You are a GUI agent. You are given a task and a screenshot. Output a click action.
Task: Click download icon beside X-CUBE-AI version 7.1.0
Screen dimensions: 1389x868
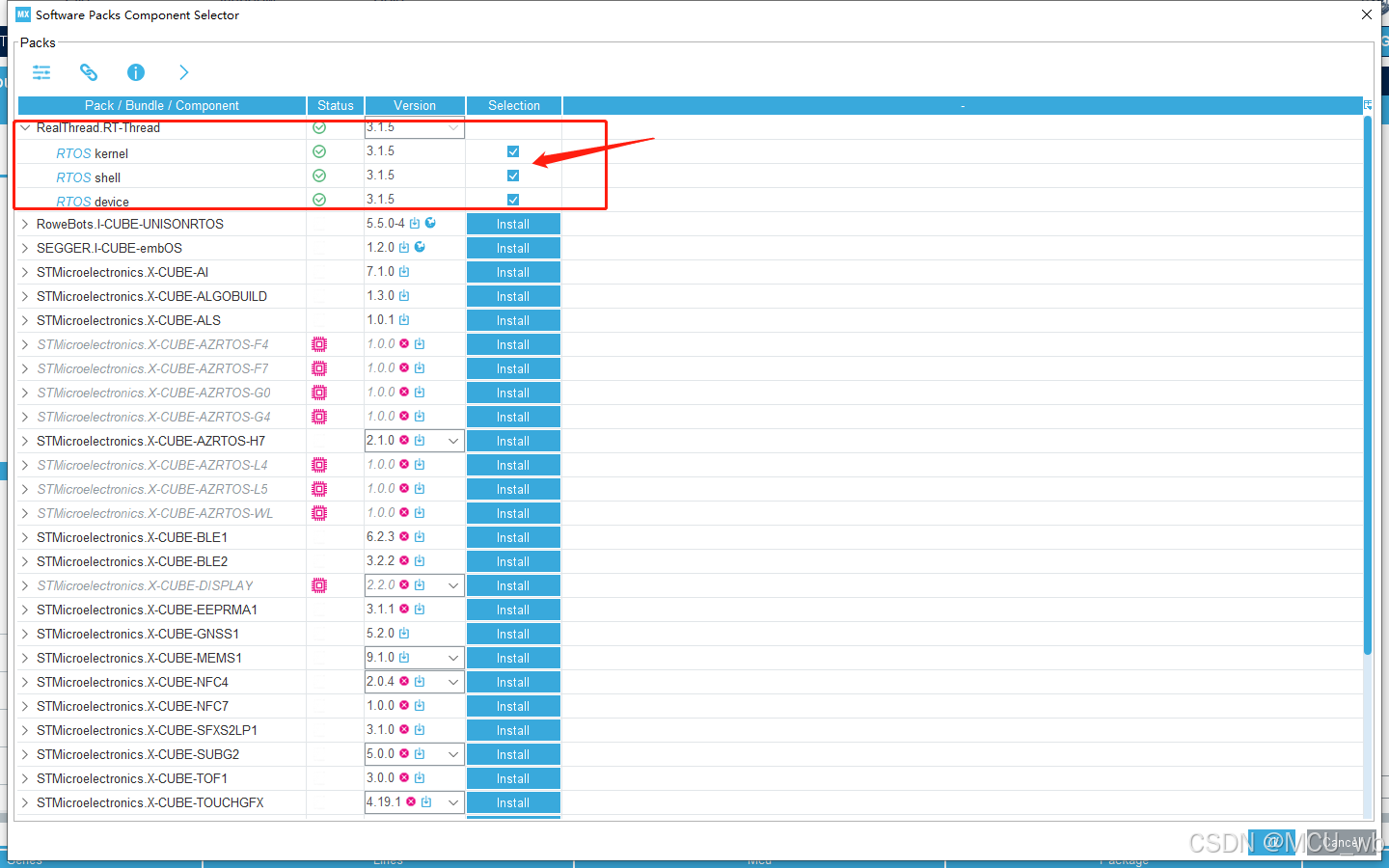click(404, 272)
